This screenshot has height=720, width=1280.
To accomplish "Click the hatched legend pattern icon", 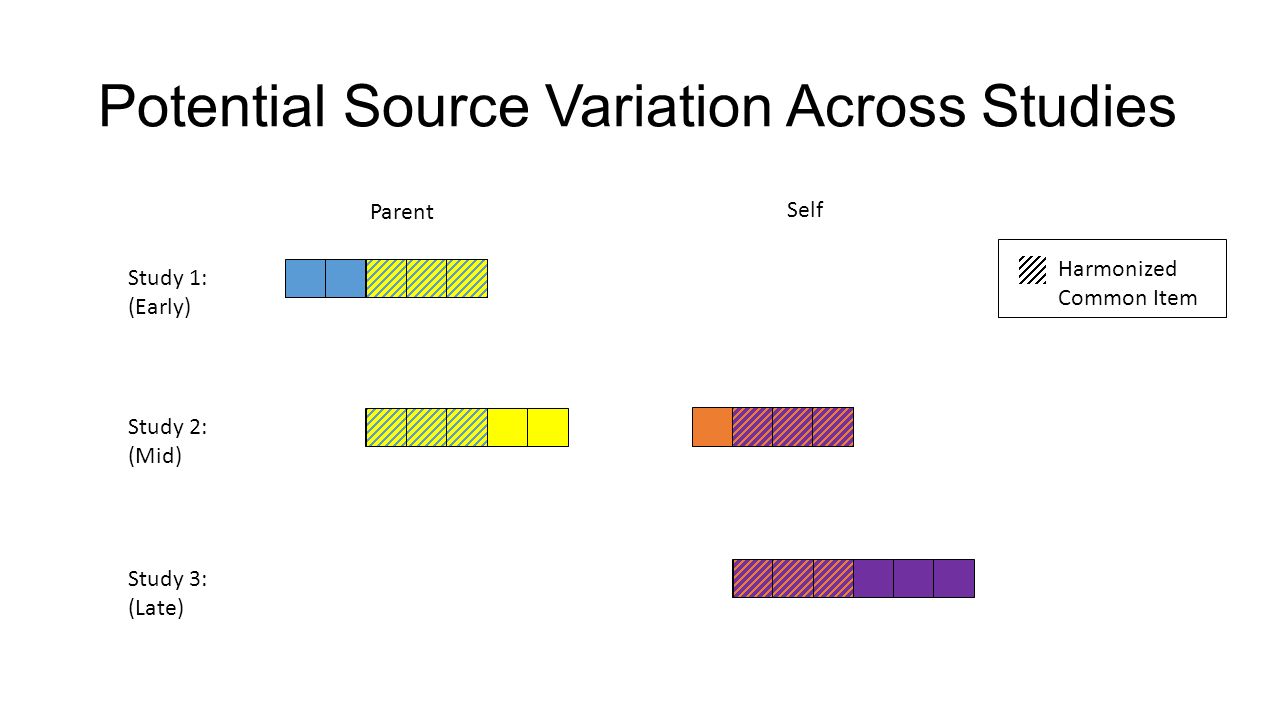I will [x=1032, y=270].
